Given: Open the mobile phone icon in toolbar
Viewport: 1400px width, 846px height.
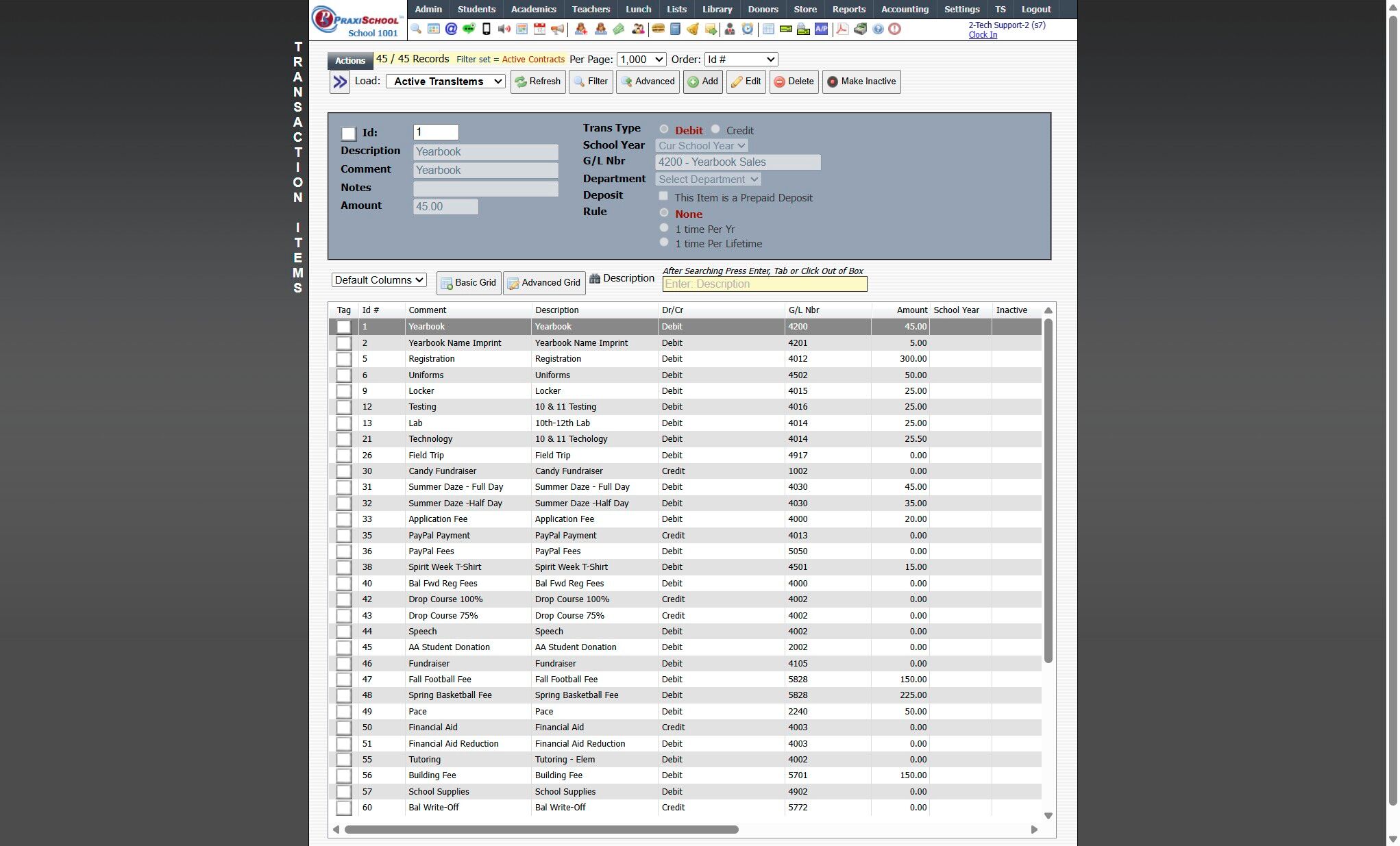Looking at the screenshot, I should click(x=487, y=29).
